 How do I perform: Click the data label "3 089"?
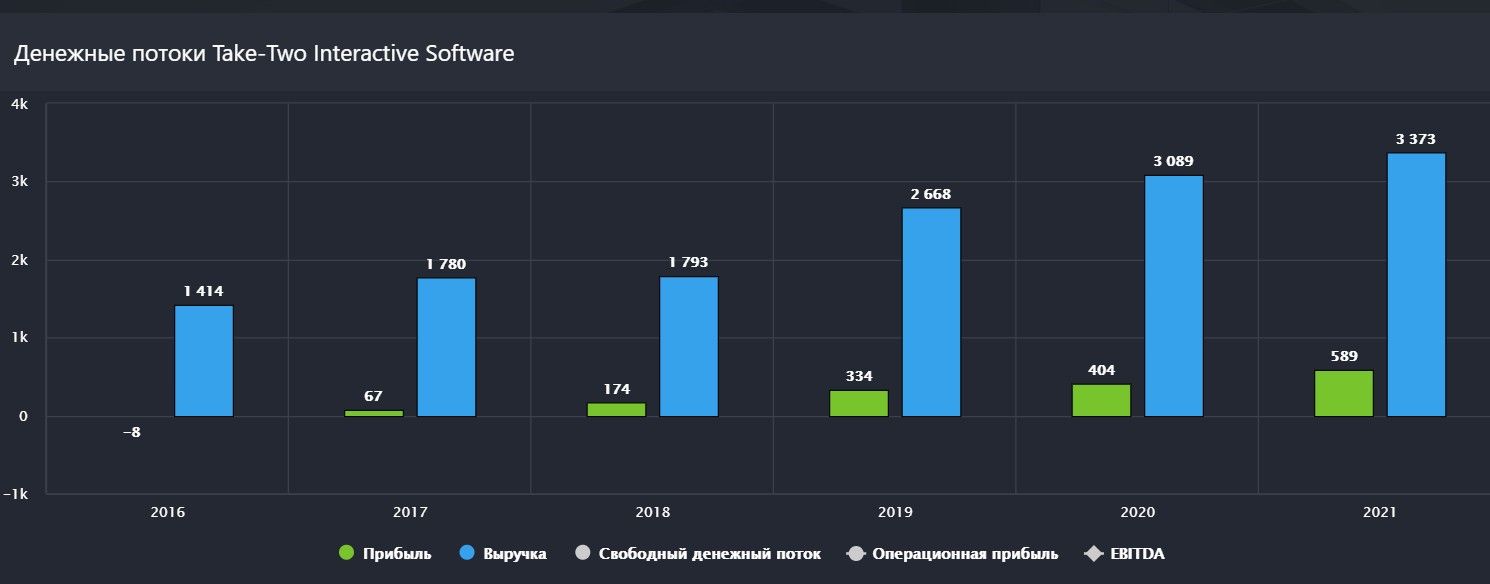tap(1174, 161)
